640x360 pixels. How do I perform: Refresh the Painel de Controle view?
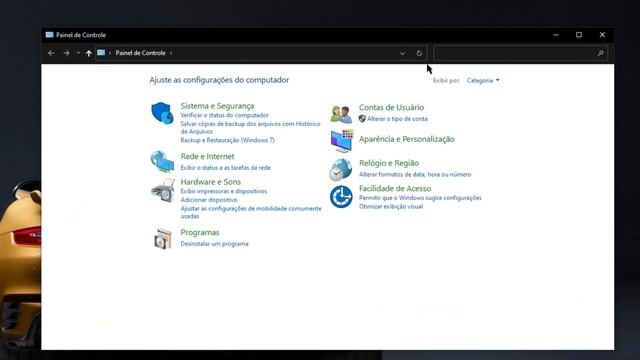pyautogui.click(x=419, y=53)
